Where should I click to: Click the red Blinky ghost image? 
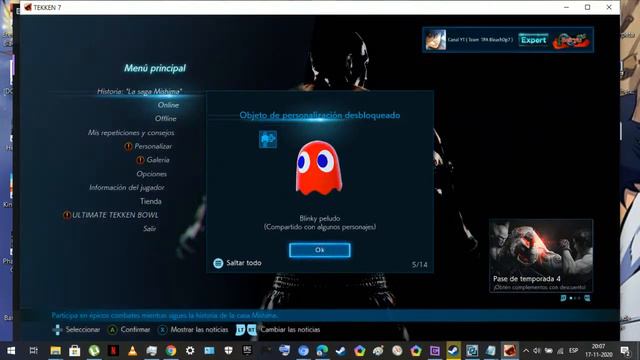319,168
